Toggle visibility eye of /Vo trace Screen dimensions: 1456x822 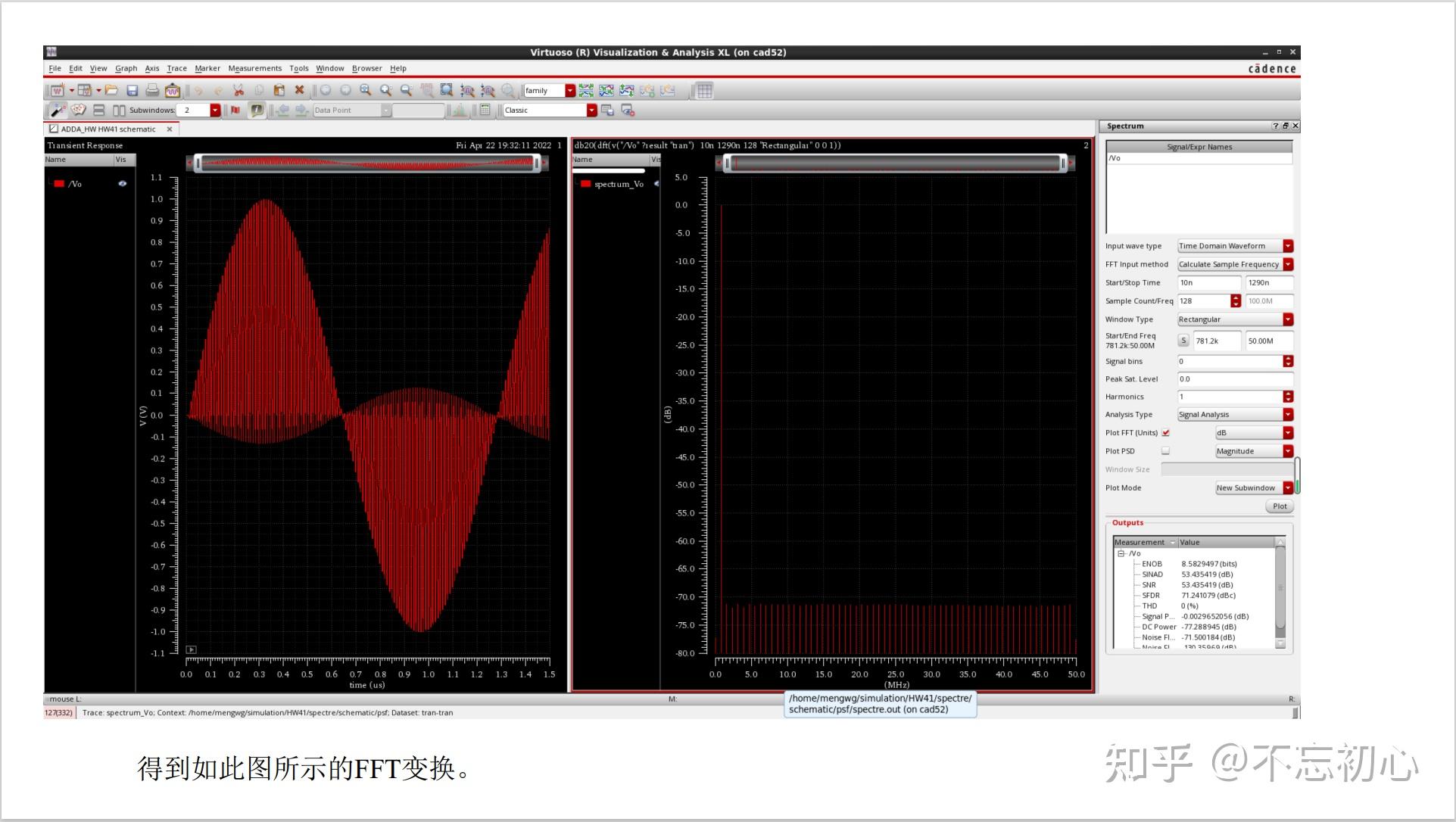[123, 184]
